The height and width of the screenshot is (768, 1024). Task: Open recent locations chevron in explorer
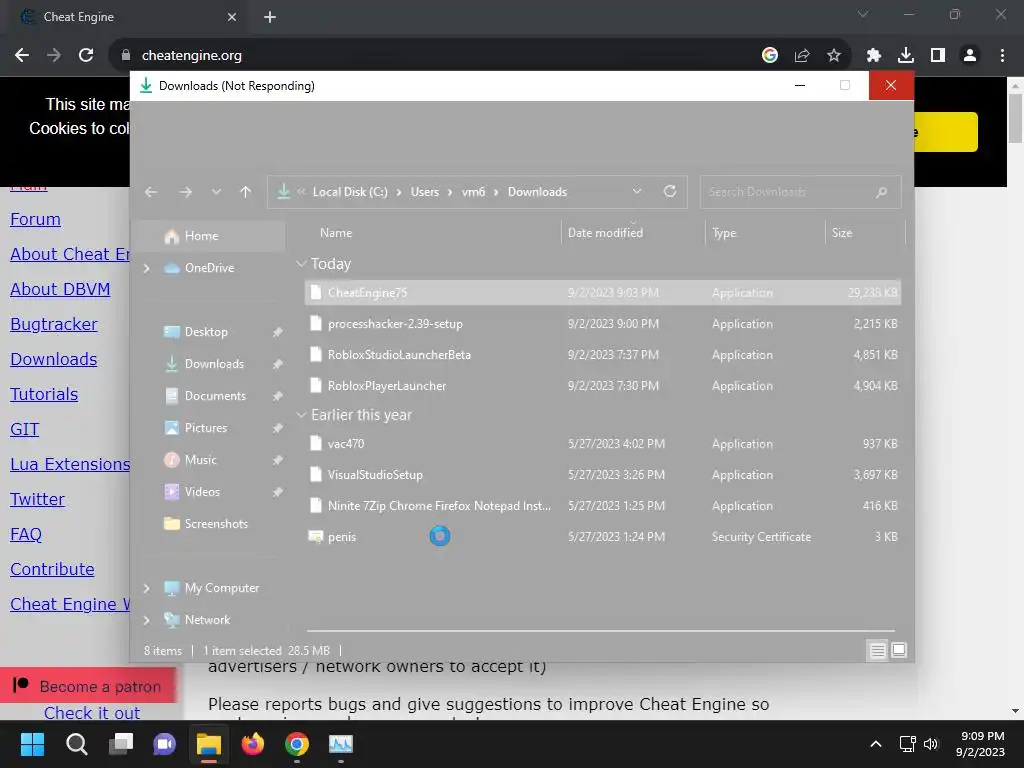click(x=216, y=192)
